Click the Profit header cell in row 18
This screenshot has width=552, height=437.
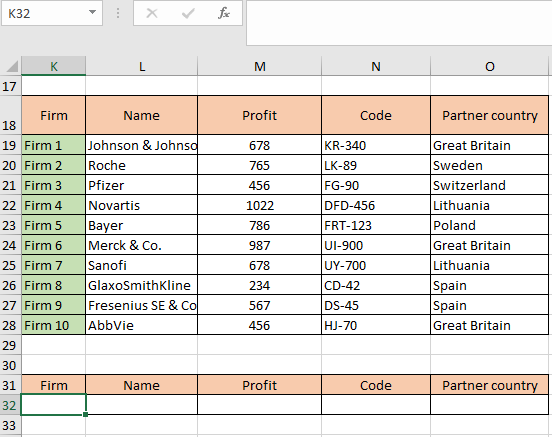tap(259, 115)
